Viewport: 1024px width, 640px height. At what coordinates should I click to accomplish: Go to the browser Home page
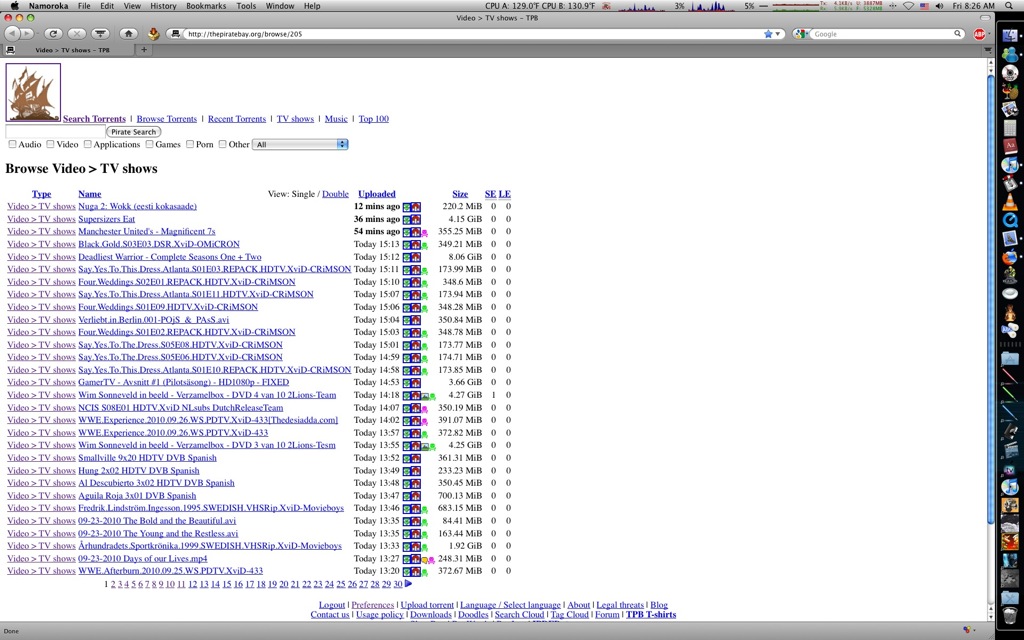[129, 34]
